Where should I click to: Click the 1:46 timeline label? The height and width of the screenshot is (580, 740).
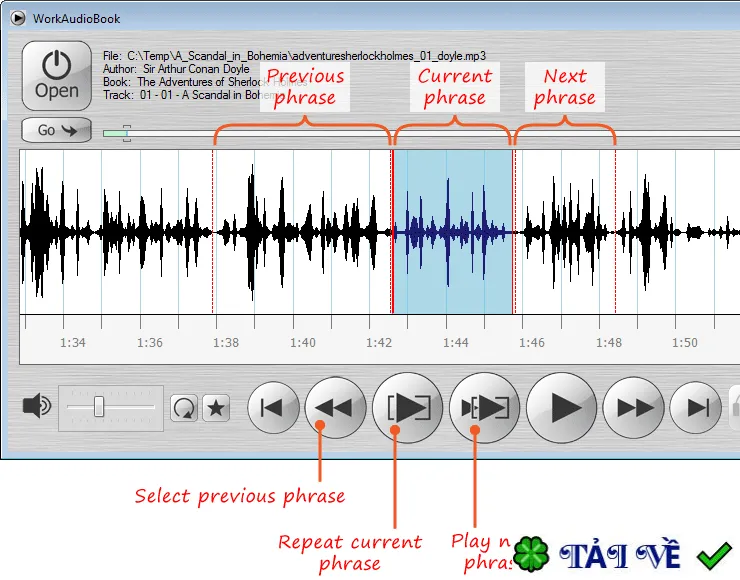click(x=532, y=343)
